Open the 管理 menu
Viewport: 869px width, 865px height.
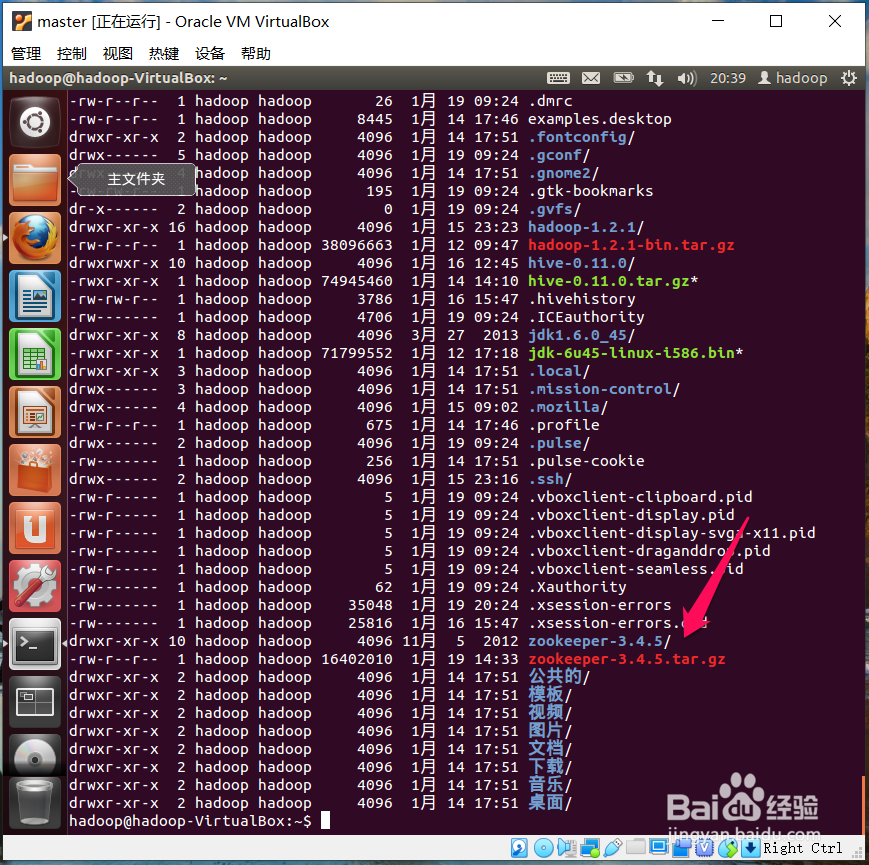click(26, 54)
